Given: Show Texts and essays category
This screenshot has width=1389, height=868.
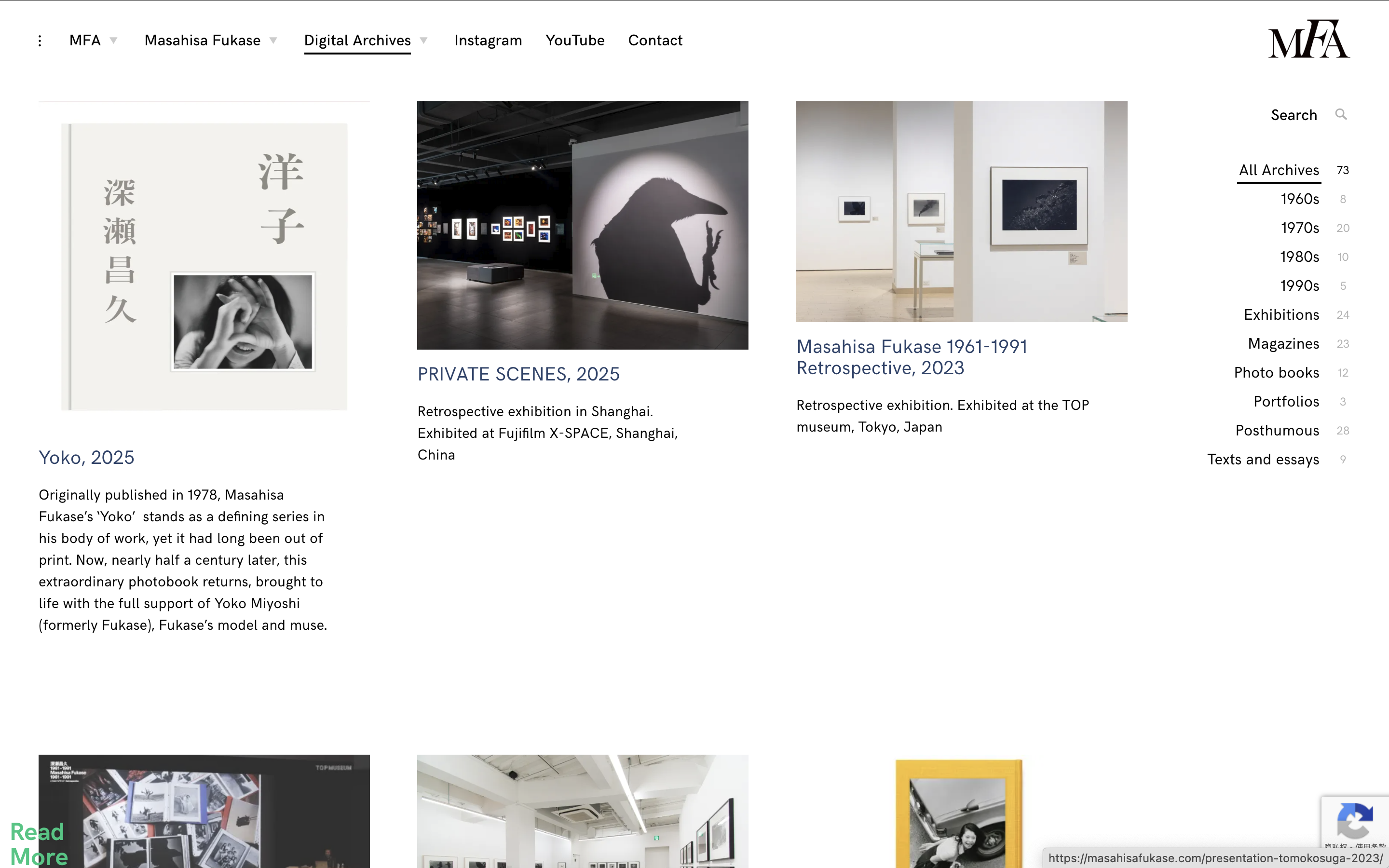Looking at the screenshot, I should pyautogui.click(x=1263, y=459).
